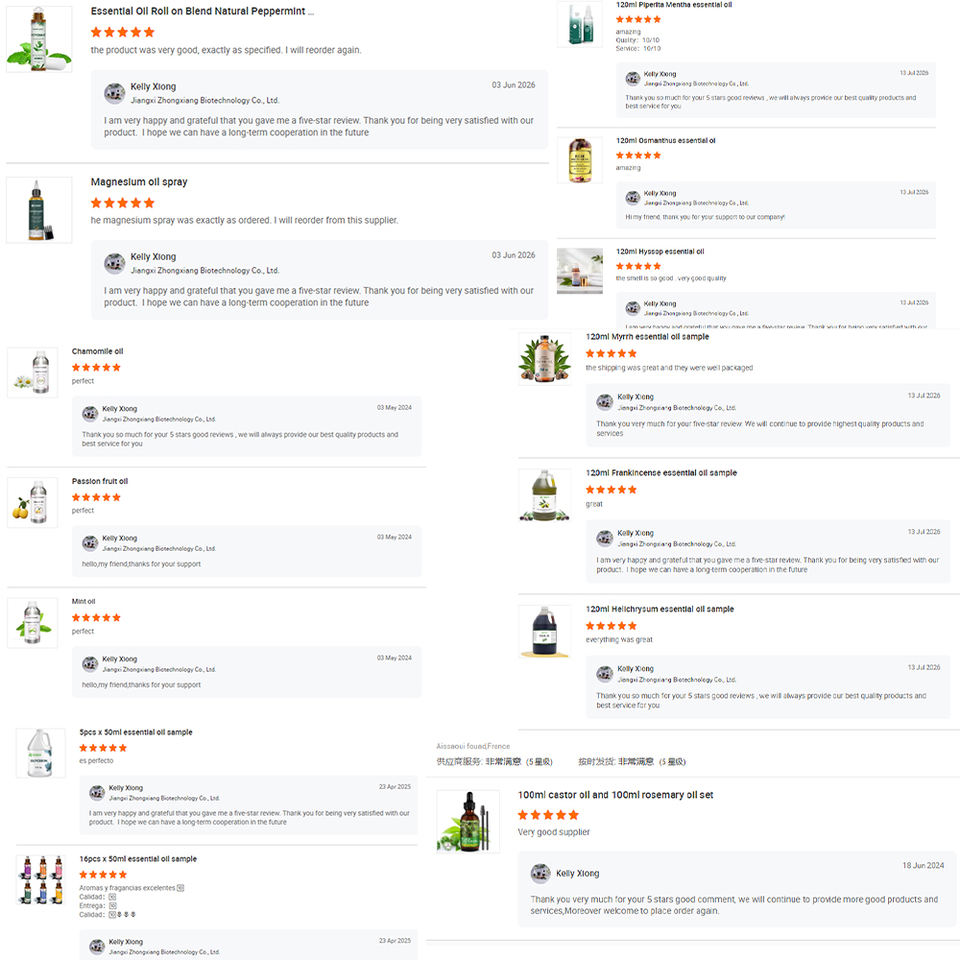This screenshot has width=960, height=960.
Task: Click the 5pcs x 50ml essential oil sample title
Action: click(136, 732)
